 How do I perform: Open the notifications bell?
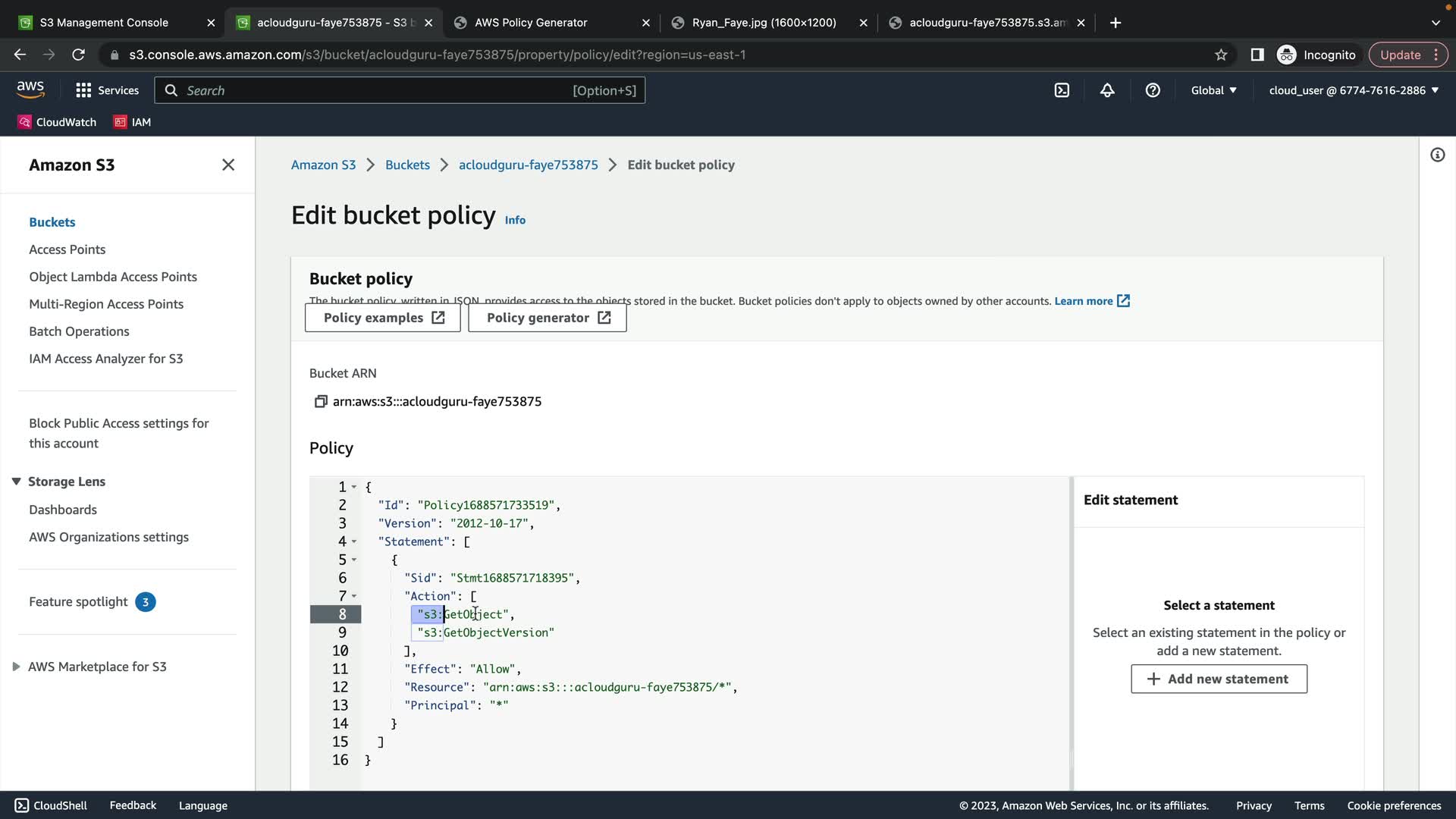coord(1107,90)
